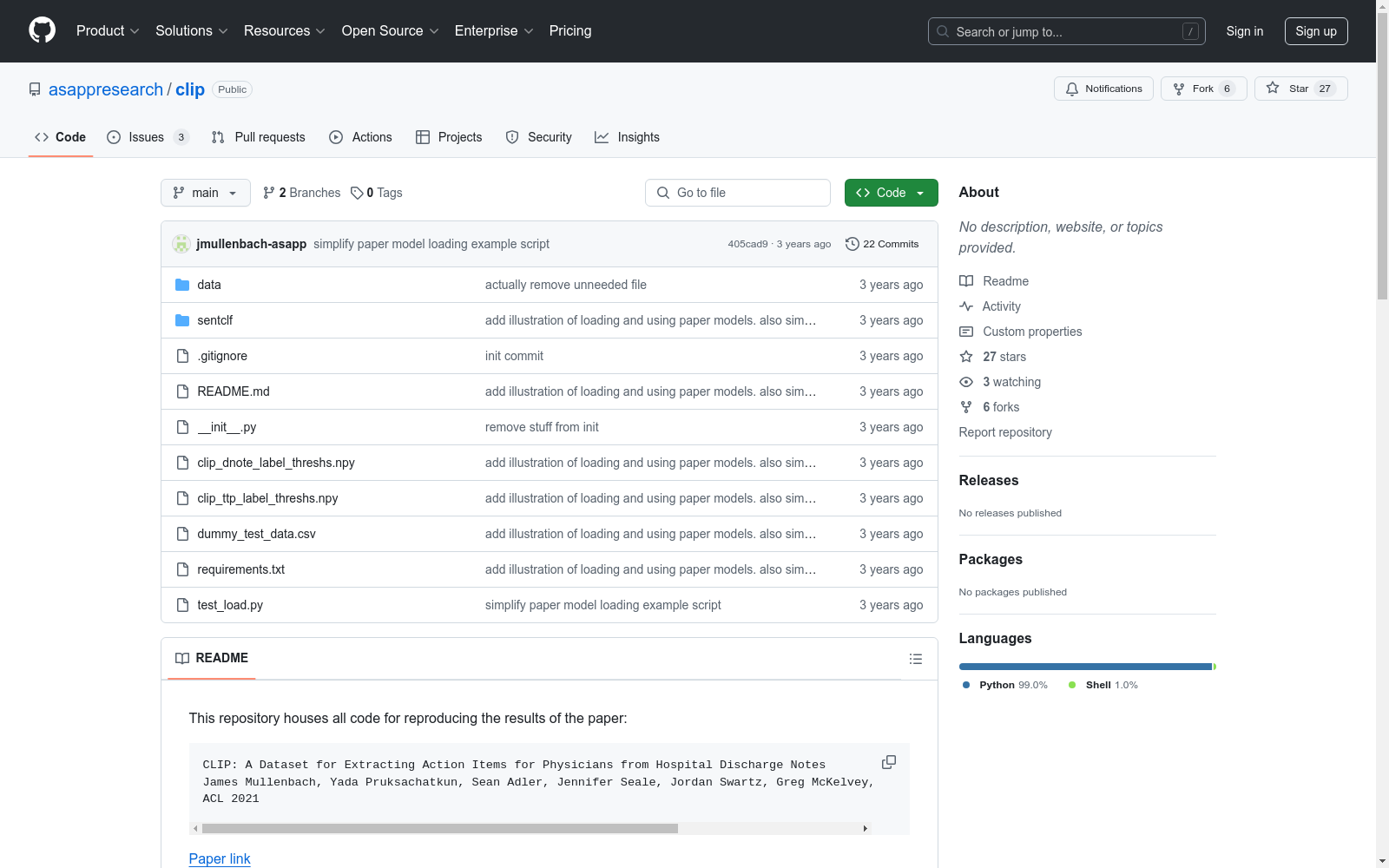Copy the citation code block via copy icon
Viewport: 1389px width, 868px height.
click(889, 762)
